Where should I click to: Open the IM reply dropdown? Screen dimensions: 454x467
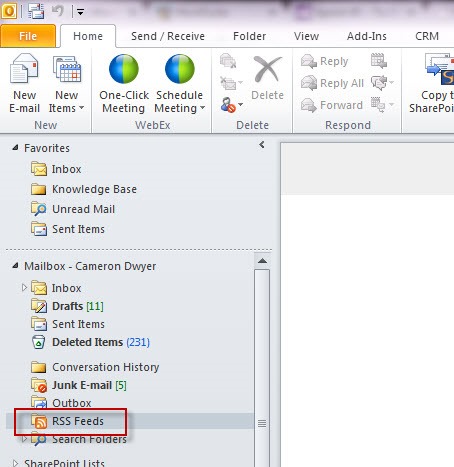[x=383, y=83]
